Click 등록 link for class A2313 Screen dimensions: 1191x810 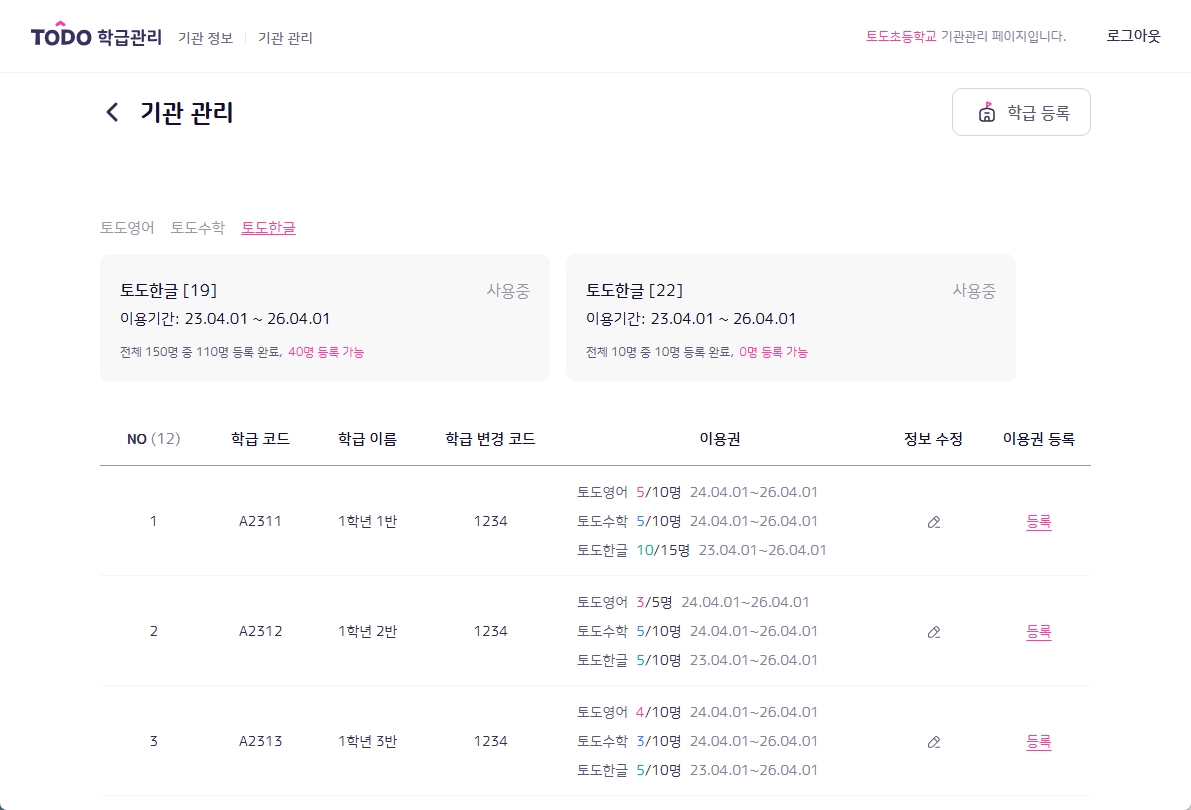point(1038,742)
